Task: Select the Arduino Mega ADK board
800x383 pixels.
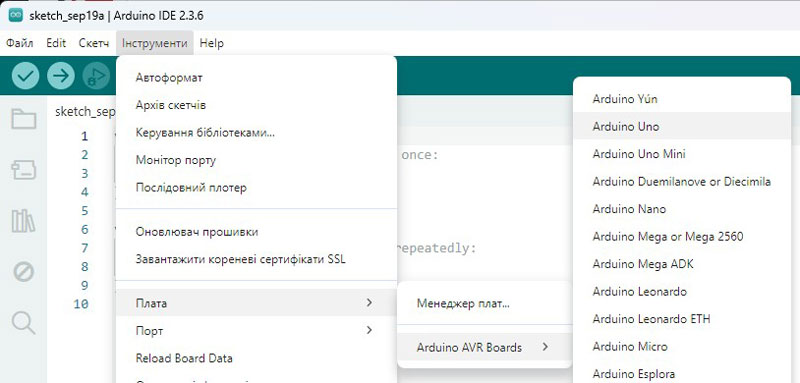Action: (682, 264)
